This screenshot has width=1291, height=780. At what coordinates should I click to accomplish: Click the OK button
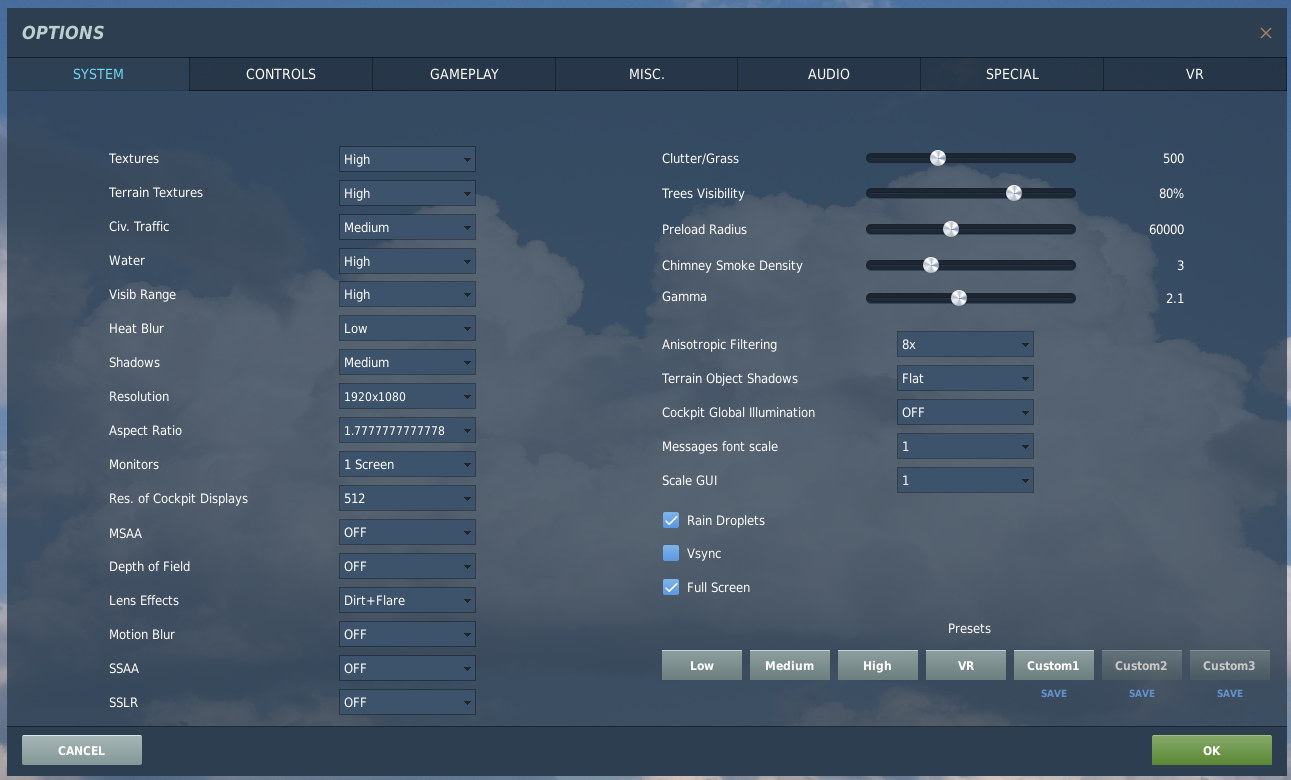(1211, 750)
